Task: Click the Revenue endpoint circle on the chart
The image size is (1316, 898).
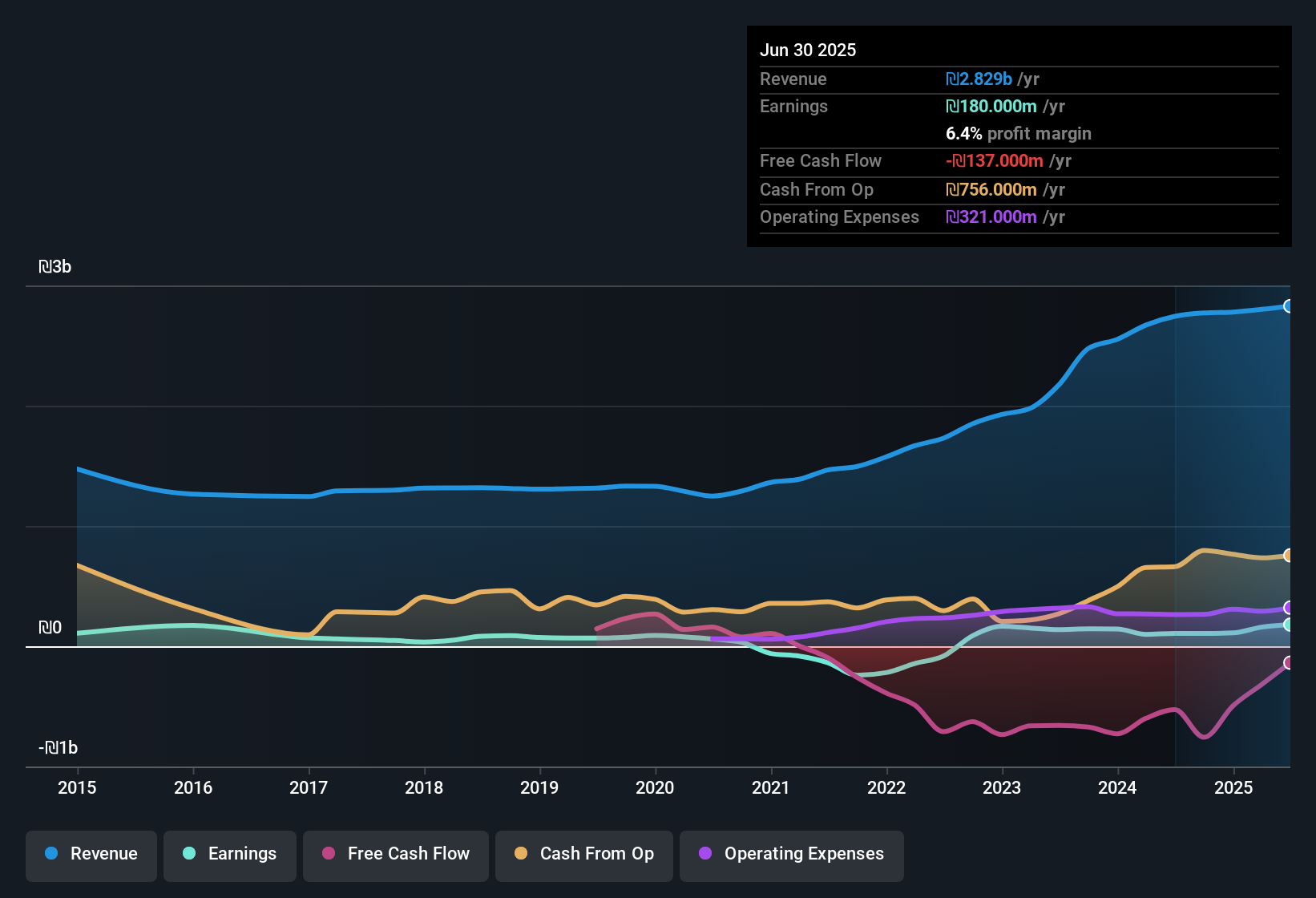Action: pos(1289,305)
